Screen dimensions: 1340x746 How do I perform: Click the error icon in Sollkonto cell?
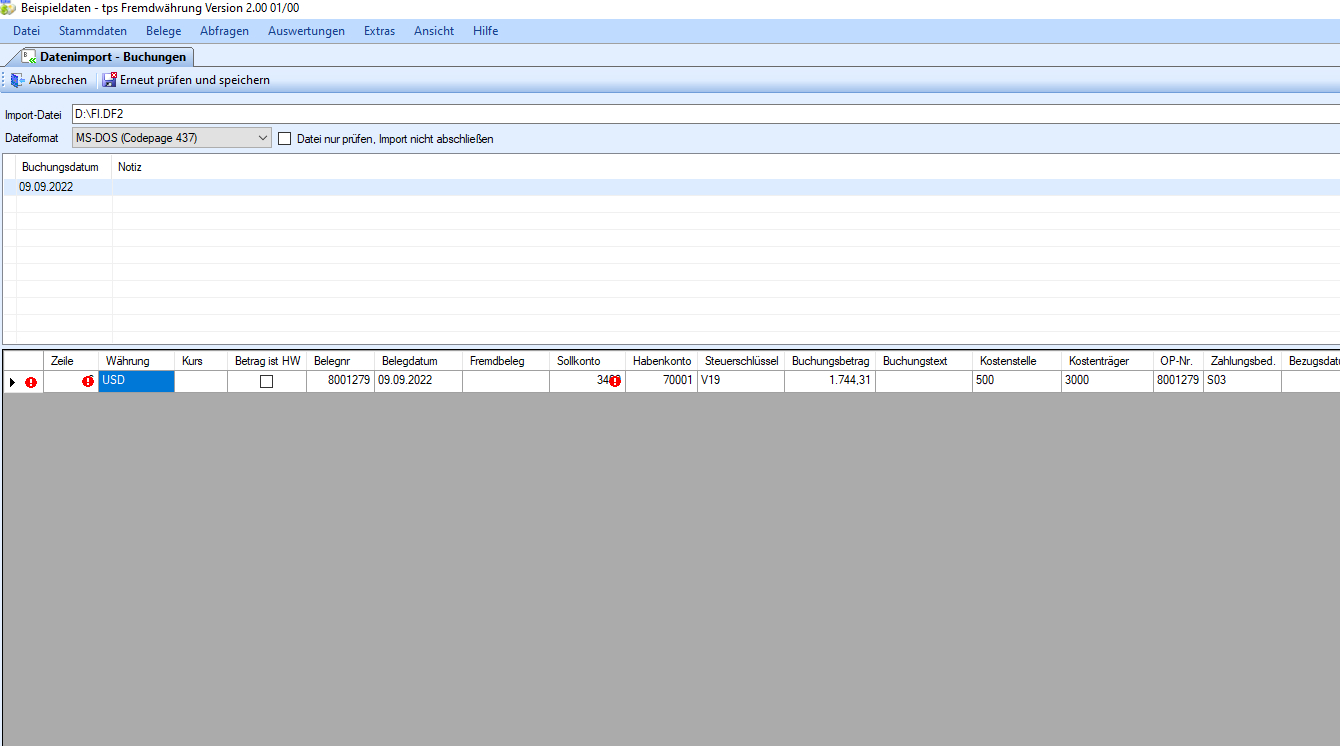tap(615, 381)
